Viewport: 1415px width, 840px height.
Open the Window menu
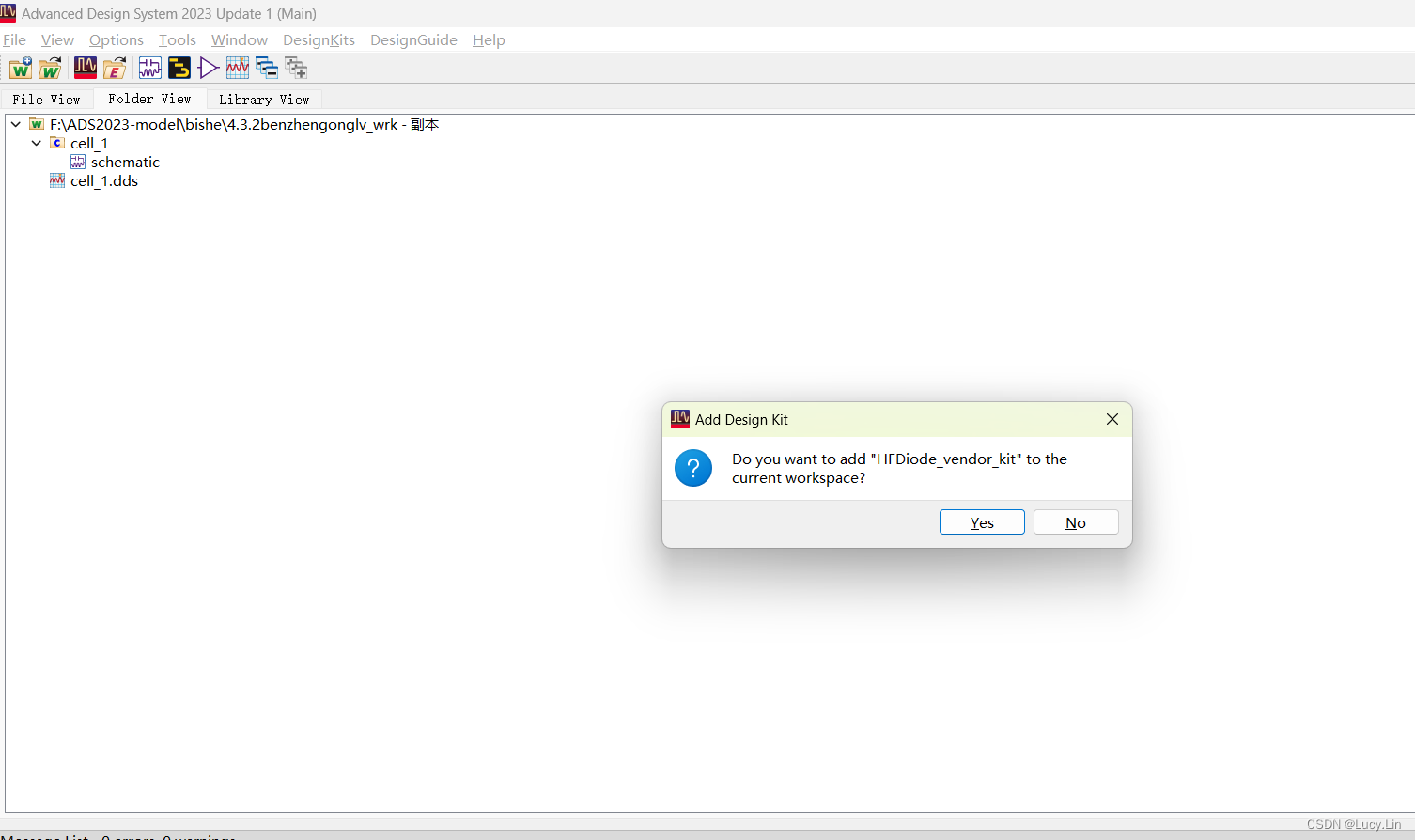click(x=240, y=39)
